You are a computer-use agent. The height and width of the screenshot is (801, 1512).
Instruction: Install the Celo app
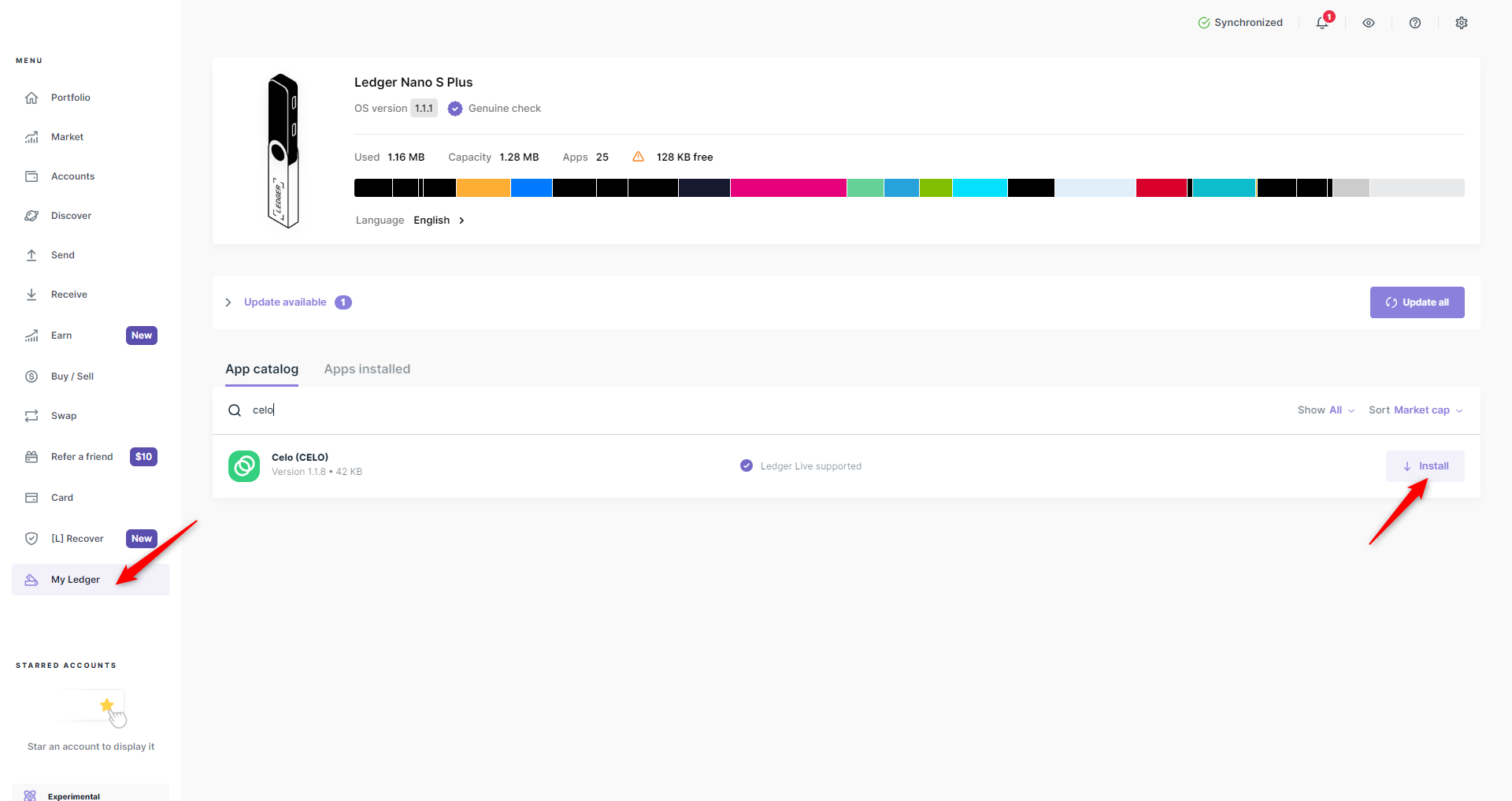[1425, 466]
